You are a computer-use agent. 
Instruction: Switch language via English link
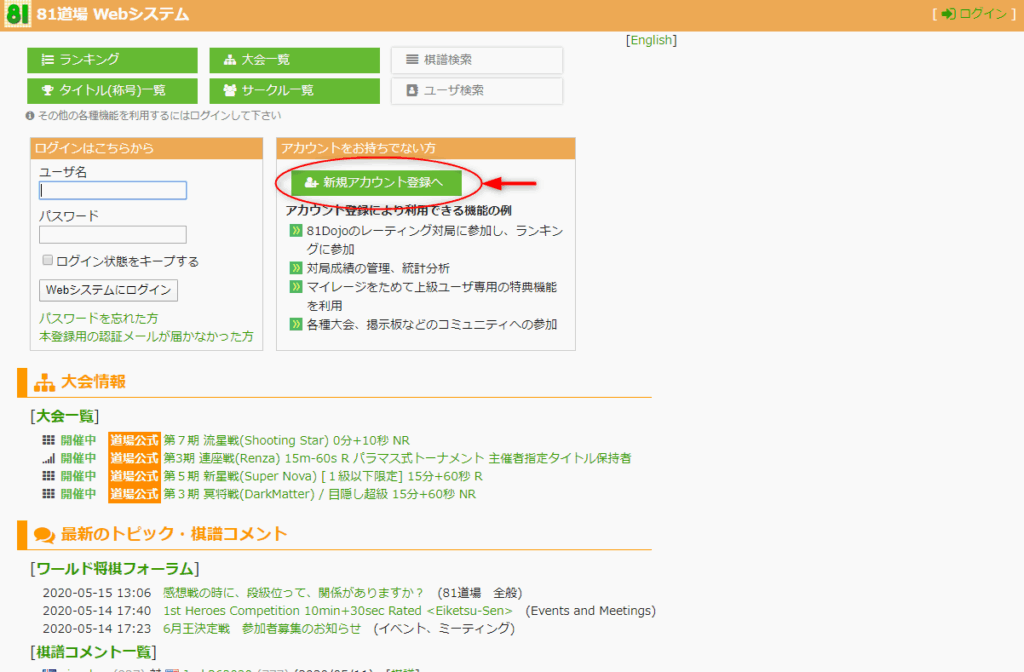point(651,40)
